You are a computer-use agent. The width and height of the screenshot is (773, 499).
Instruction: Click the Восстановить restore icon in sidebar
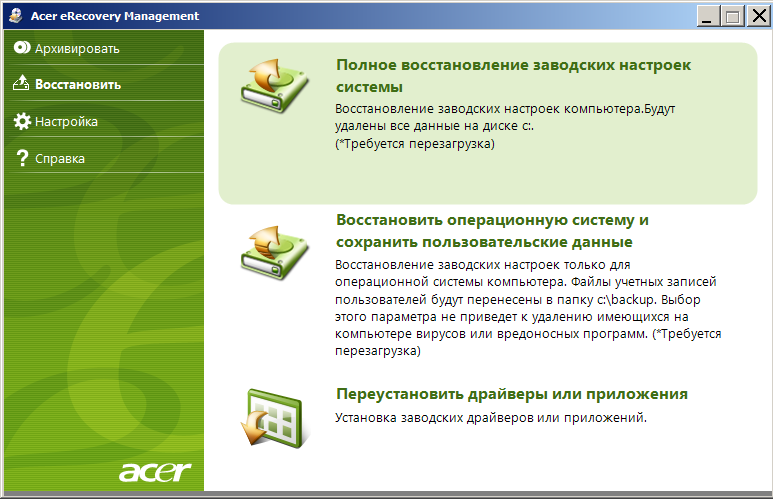(21, 83)
